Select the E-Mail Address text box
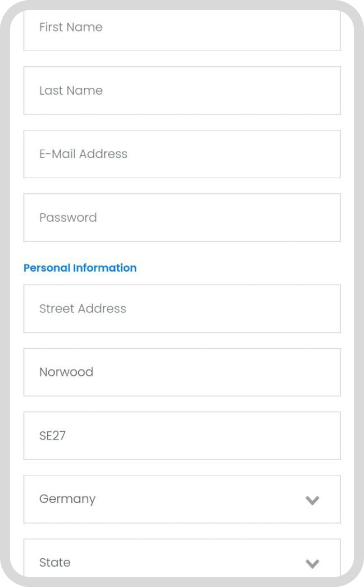Viewport: 364px width, 587px height. coord(182,154)
